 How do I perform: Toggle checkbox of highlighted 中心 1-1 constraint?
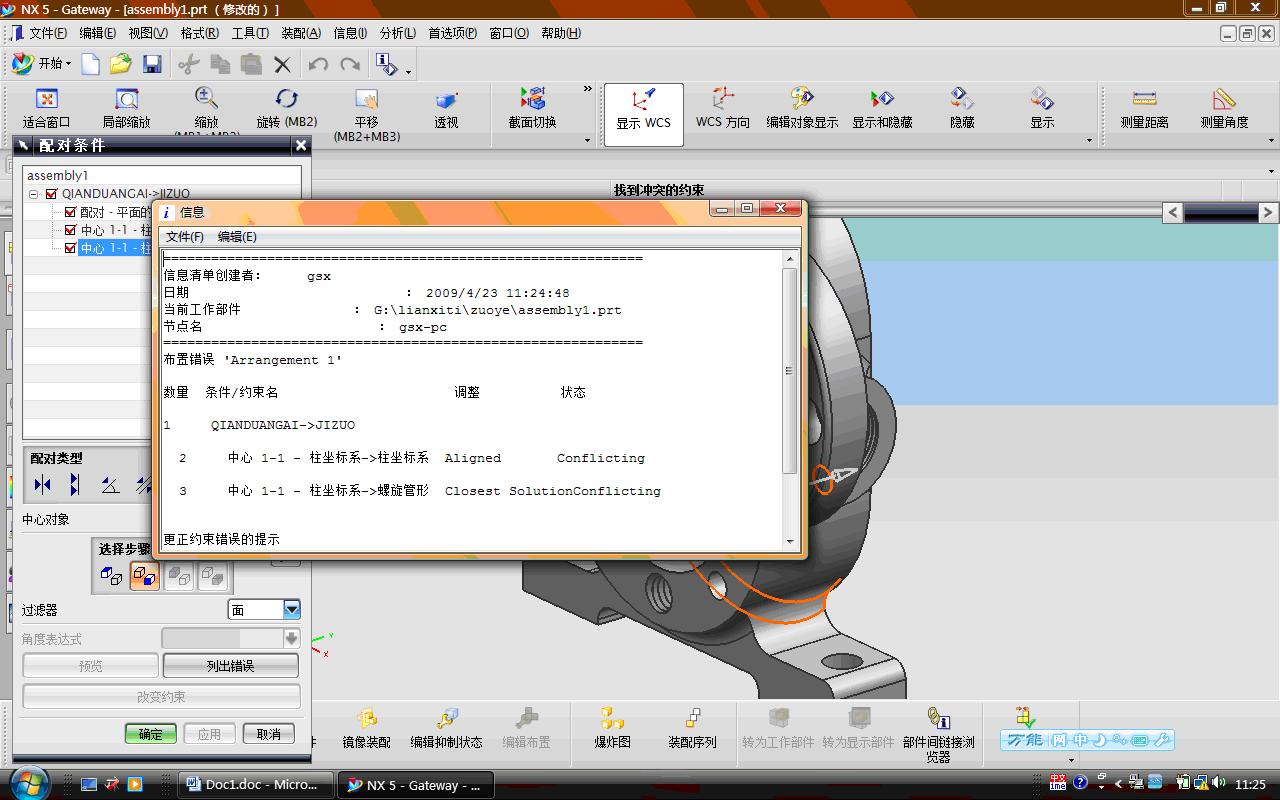70,248
